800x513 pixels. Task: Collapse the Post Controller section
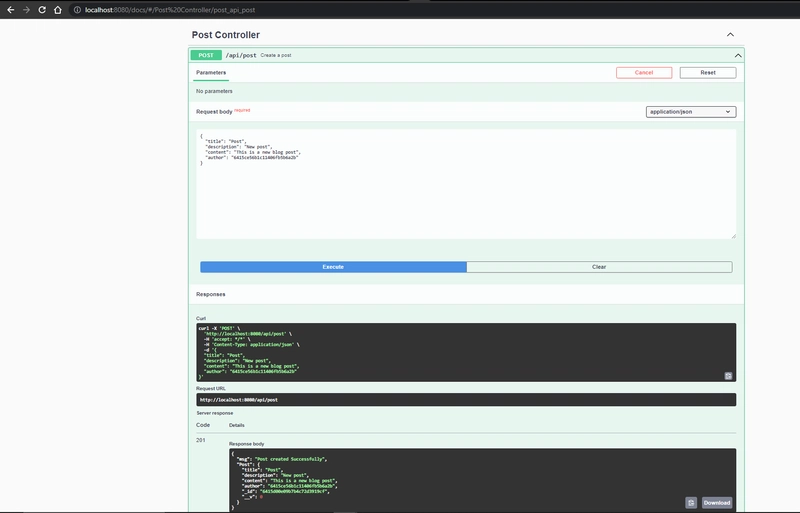tap(730, 35)
